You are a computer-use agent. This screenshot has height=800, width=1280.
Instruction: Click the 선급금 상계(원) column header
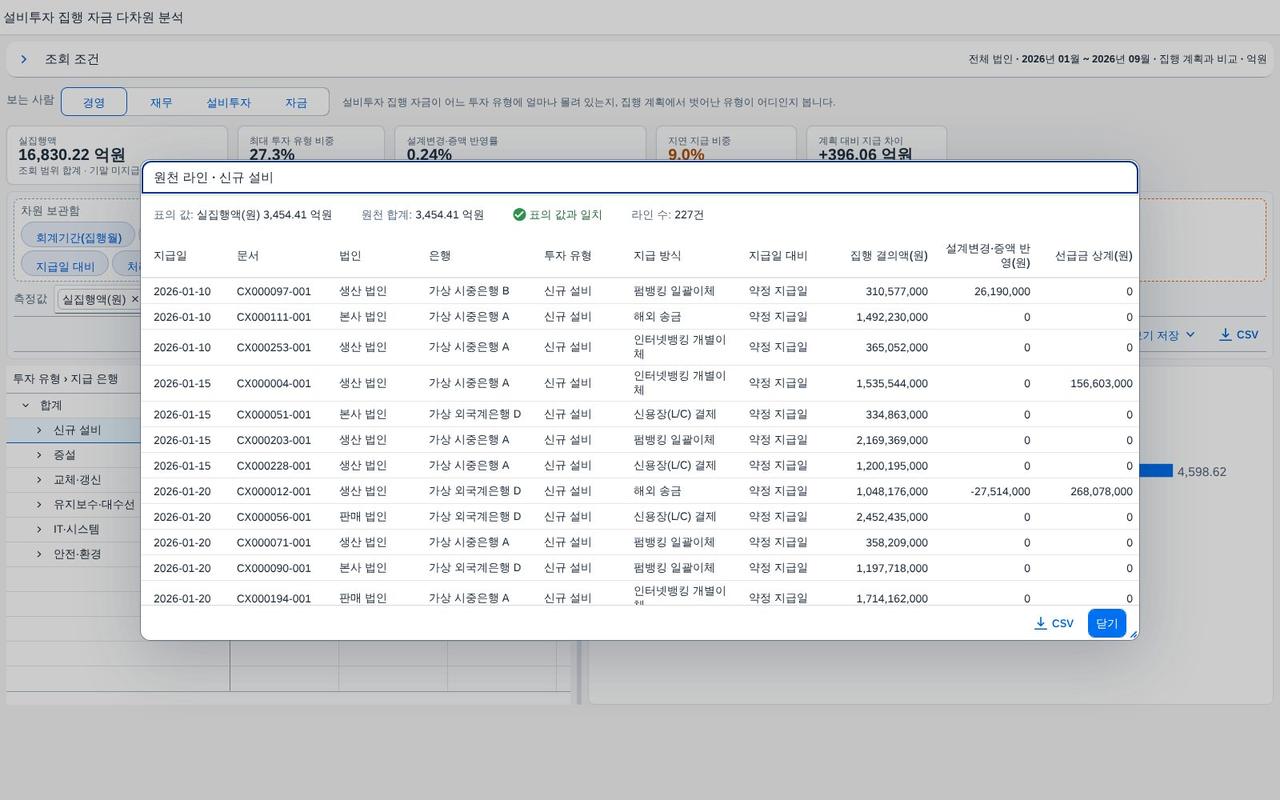coord(1094,256)
